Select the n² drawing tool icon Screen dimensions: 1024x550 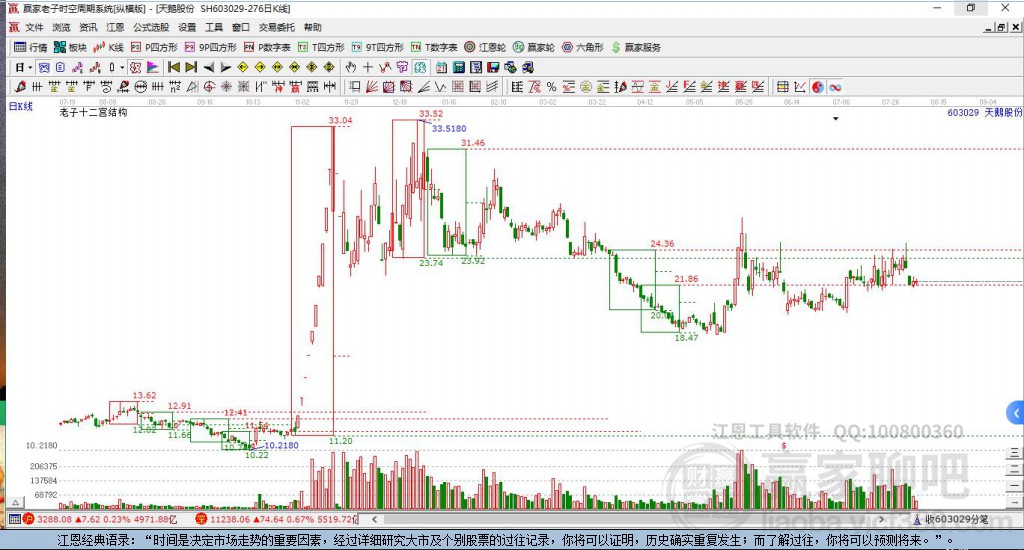coord(174,87)
